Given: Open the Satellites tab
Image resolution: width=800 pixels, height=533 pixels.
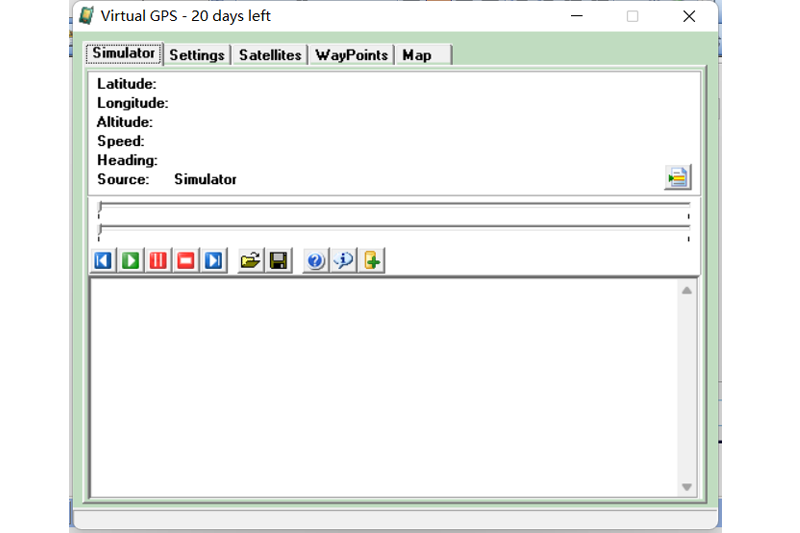Looking at the screenshot, I should click(270, 55).
